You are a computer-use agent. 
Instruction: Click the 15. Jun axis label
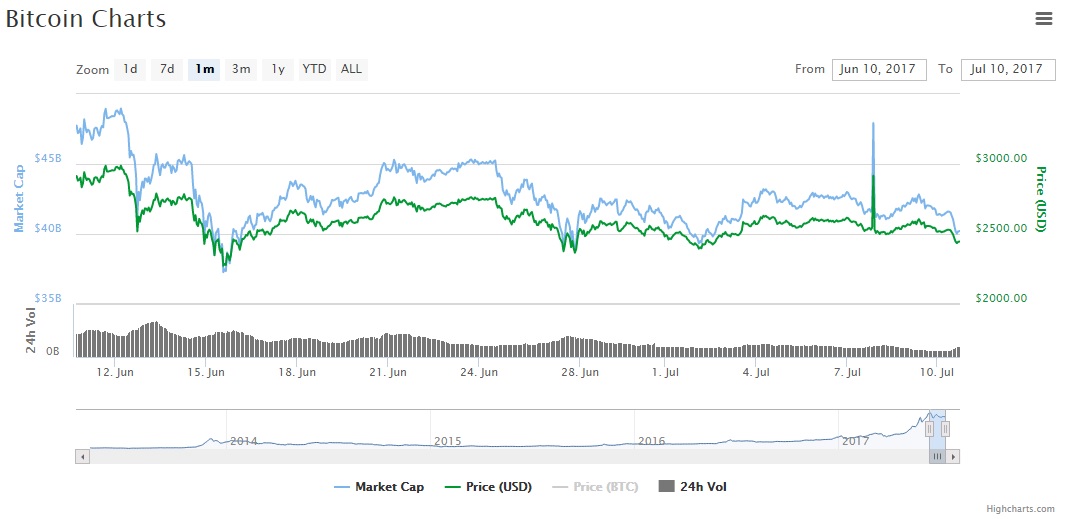coord(207,372)
